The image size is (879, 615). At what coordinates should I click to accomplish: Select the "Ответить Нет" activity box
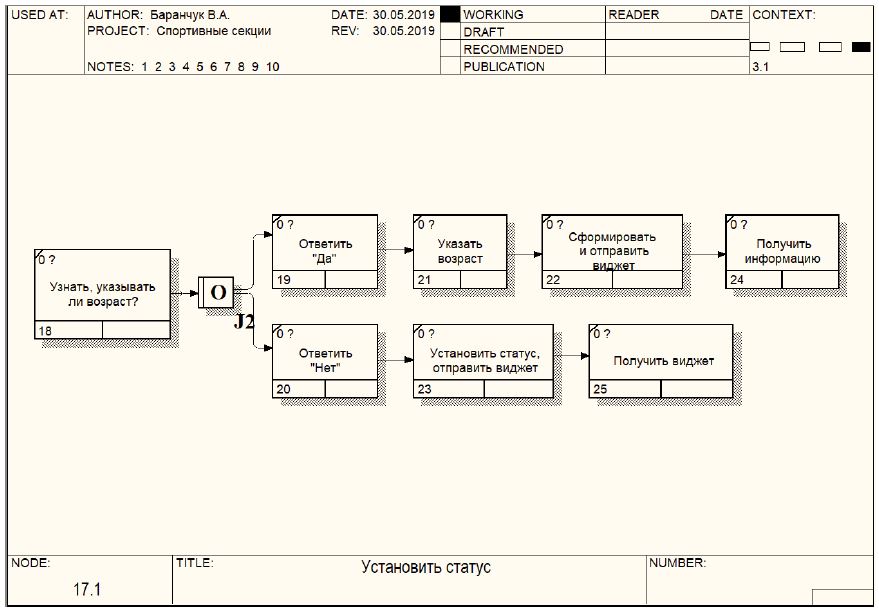325,360
